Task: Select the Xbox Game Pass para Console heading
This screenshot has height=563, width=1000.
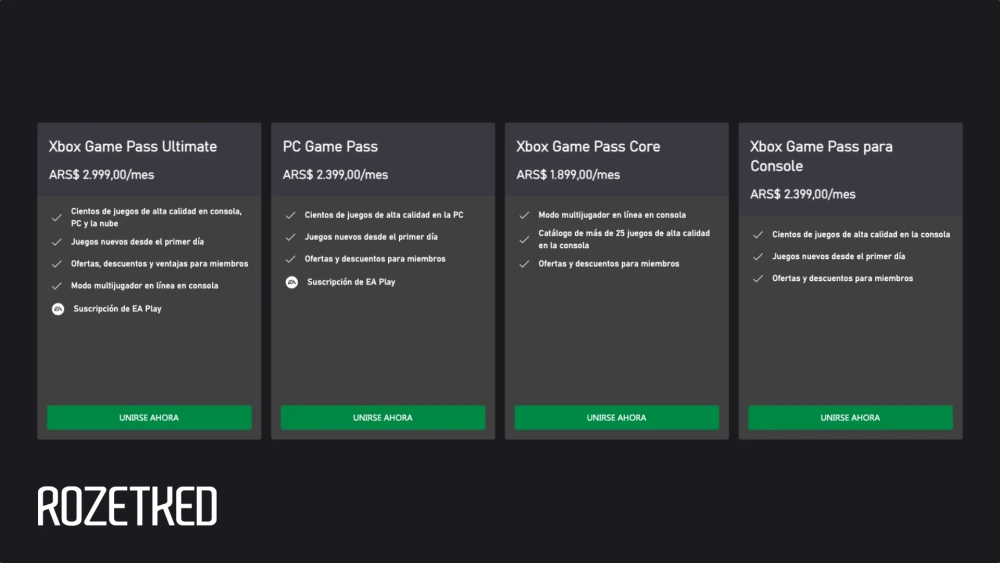Action: 821,156
